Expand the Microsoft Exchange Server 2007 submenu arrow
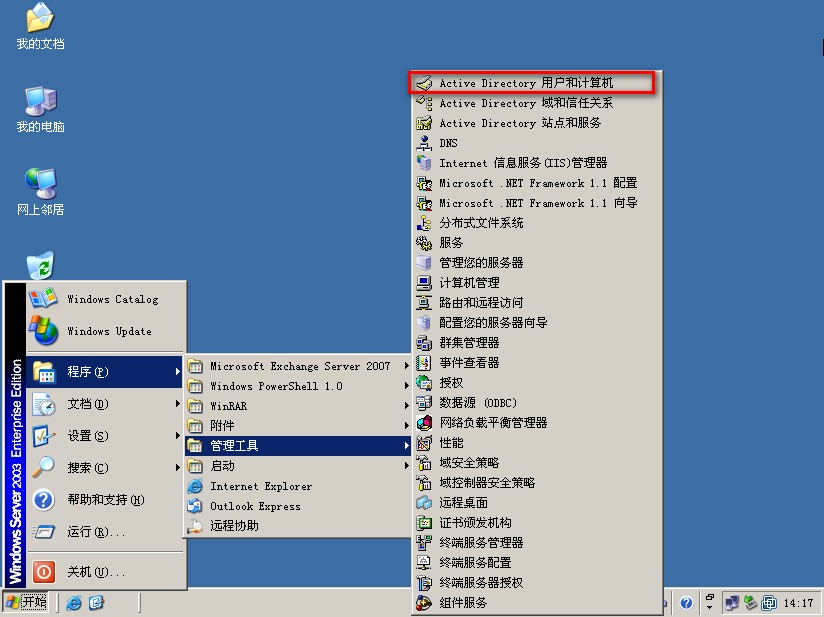The image size is (824, 617). tap(406, 366)
